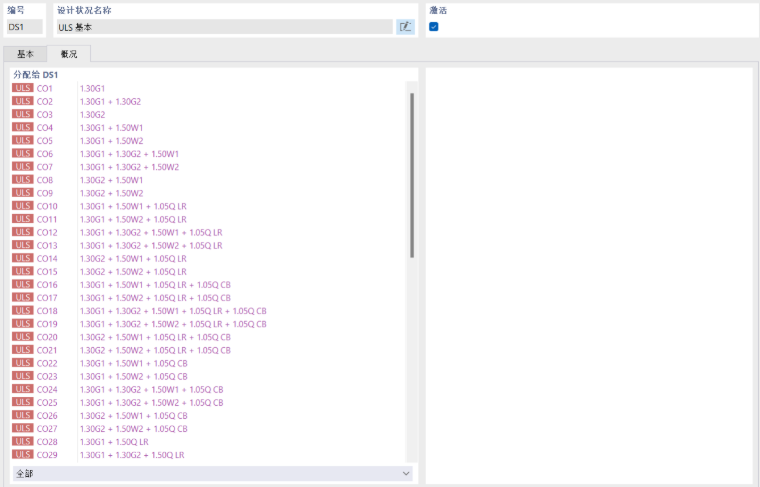The width and height of the screenshot is (760, 487).
Task: Select combination CO29
Action: click(x=208, y=455)
